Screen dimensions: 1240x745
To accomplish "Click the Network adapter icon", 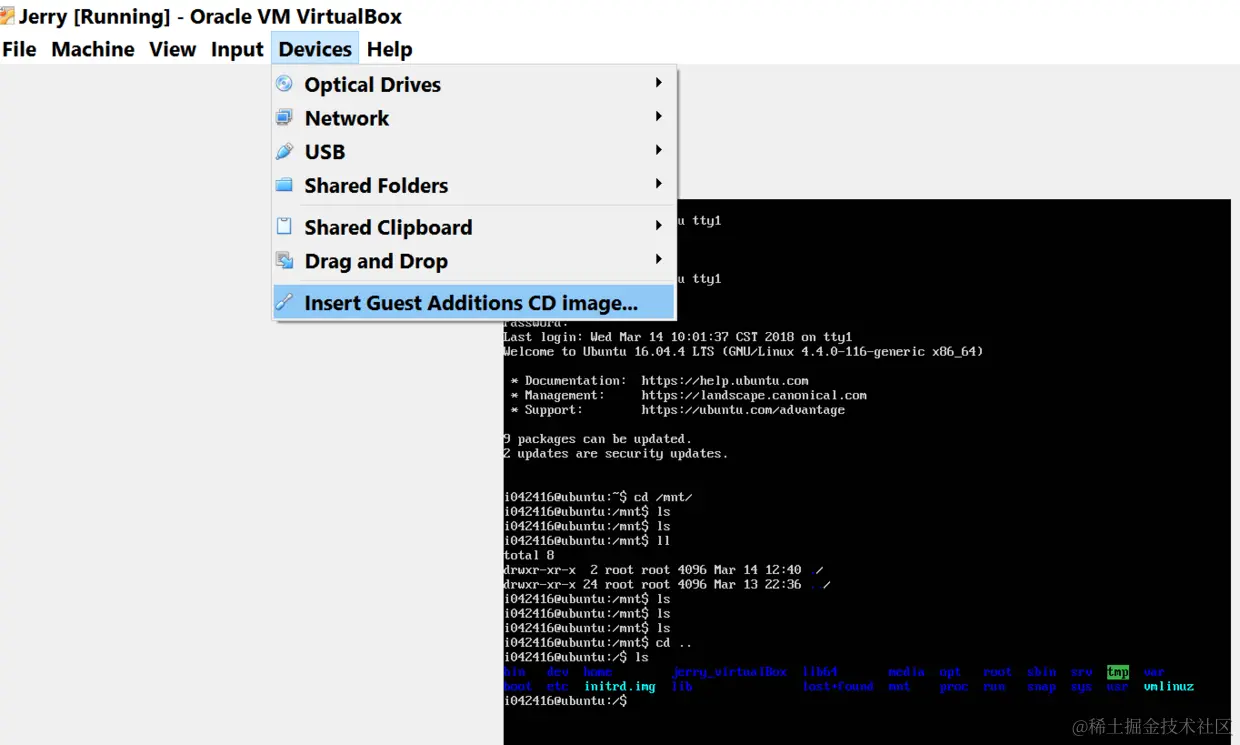I will click(285, 118).
